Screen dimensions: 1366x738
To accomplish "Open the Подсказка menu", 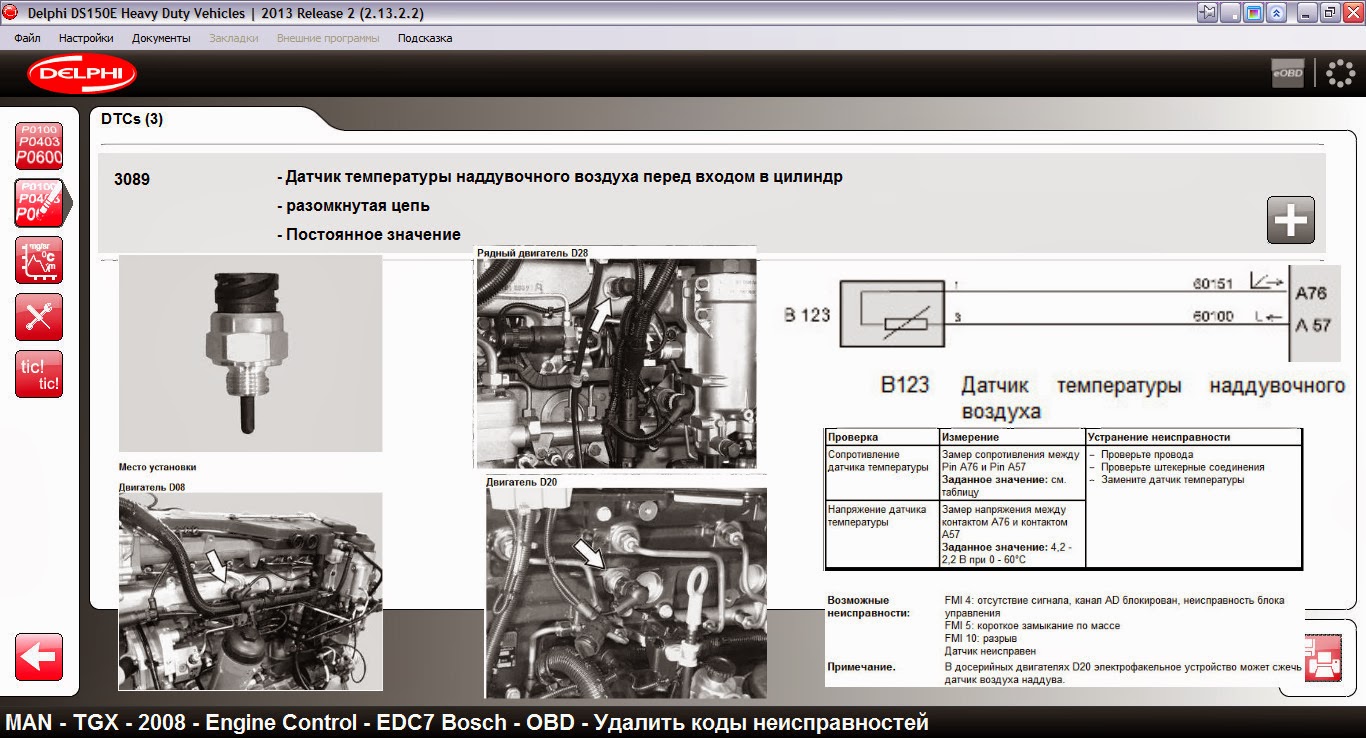I will tap(425, 38).
